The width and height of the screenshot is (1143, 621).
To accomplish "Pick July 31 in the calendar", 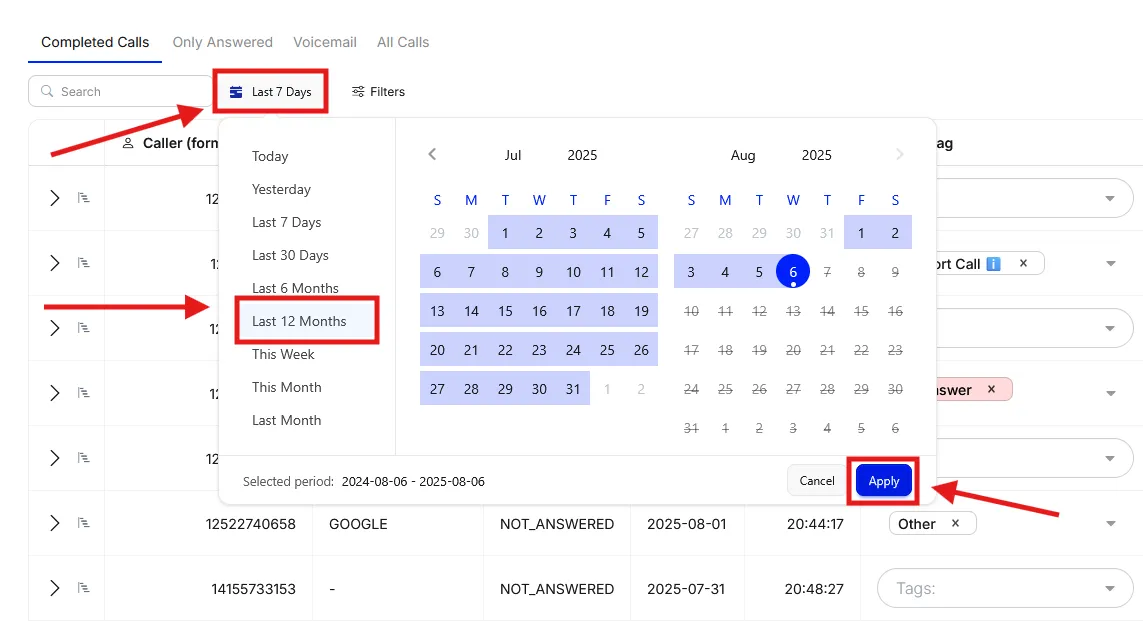I will [x=573, y=389].
